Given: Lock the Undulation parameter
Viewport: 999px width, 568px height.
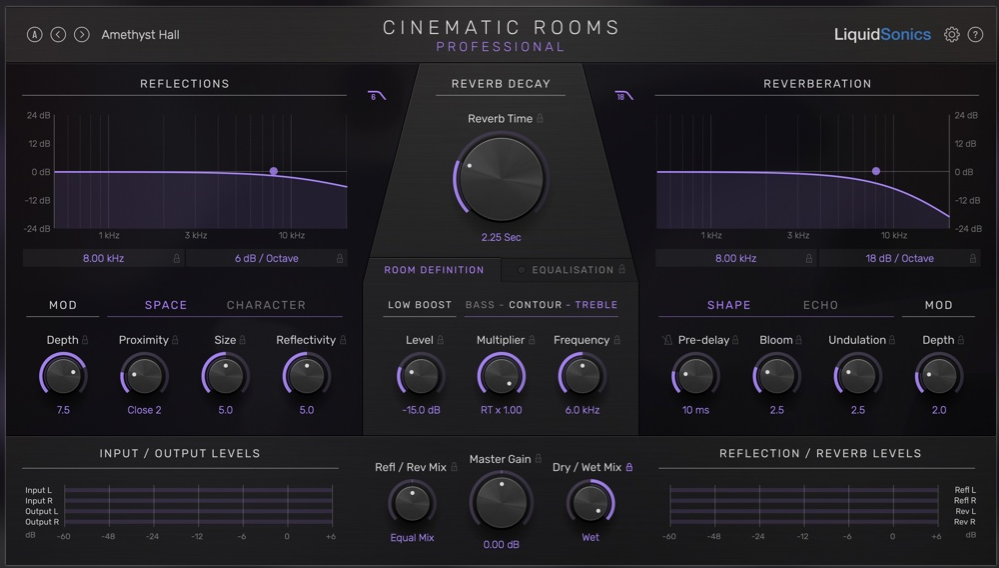Looking at the screenshot, I should (892, 340).
